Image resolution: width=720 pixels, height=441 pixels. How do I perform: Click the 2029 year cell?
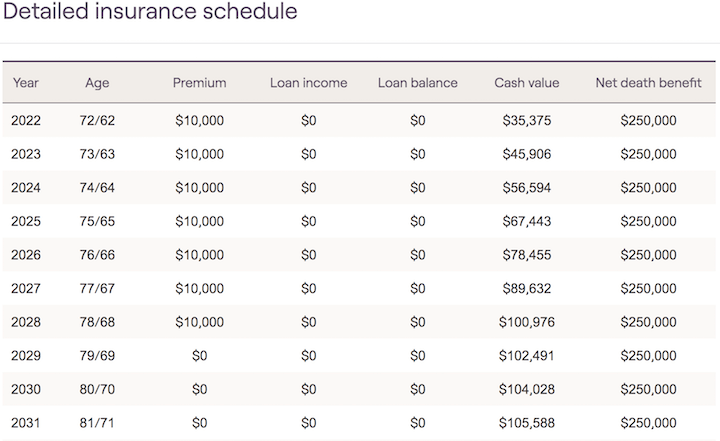(x=26, y=356)
